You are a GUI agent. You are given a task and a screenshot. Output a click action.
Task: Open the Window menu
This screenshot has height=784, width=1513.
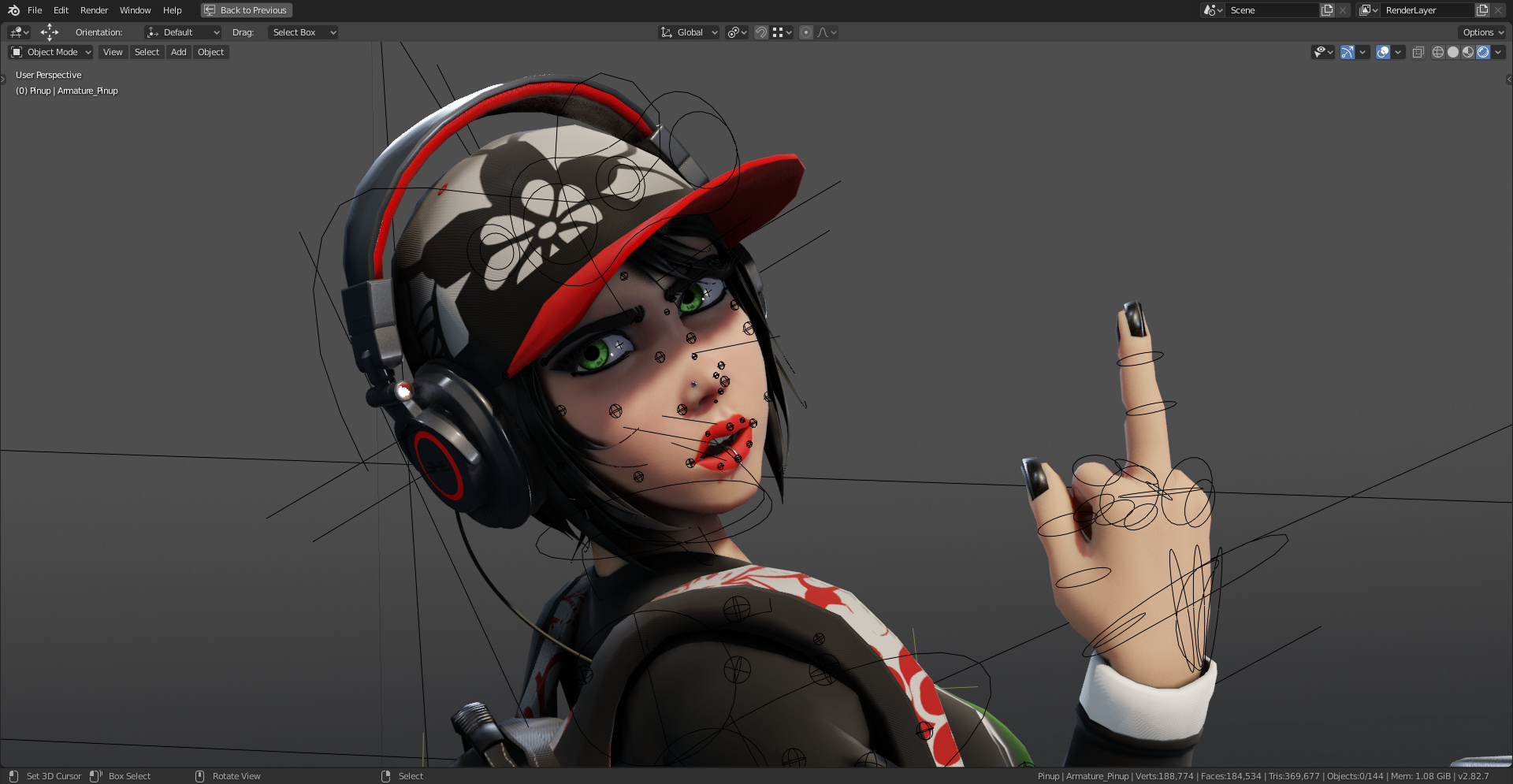pyautogui.click(x=135, y=10)
